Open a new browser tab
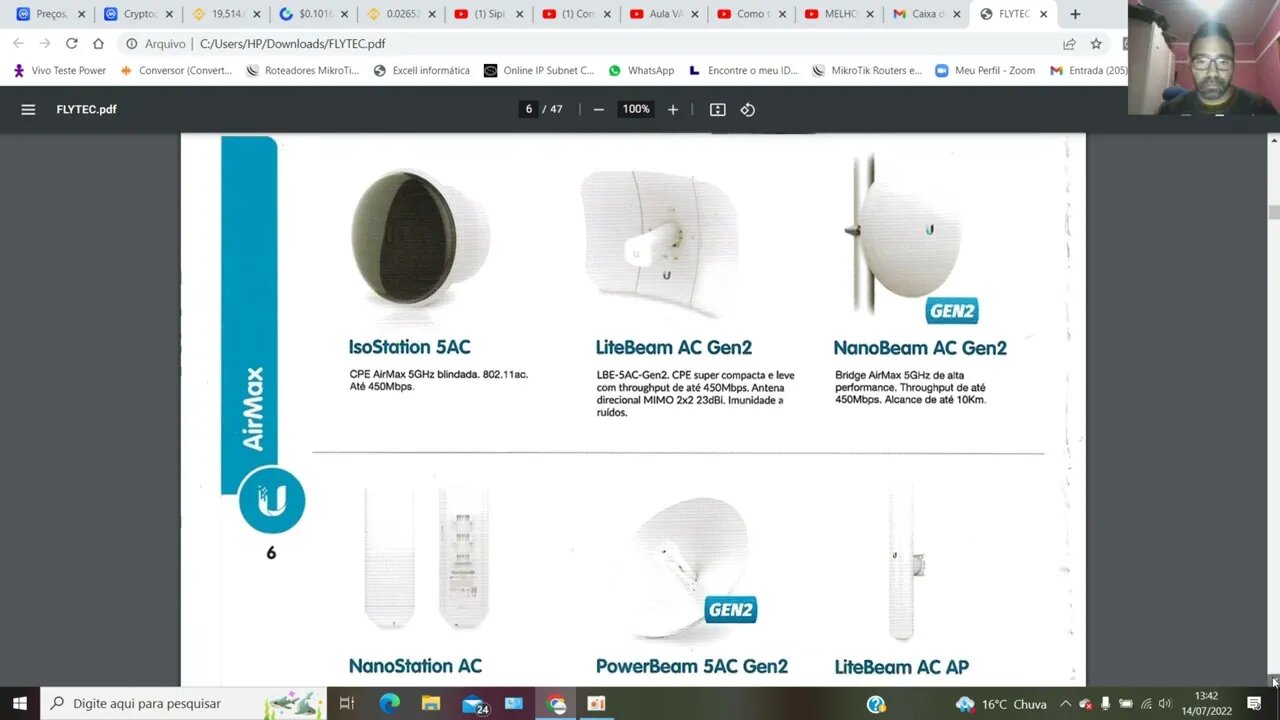The image size is (1280, 720). (x=1075, y=14)
